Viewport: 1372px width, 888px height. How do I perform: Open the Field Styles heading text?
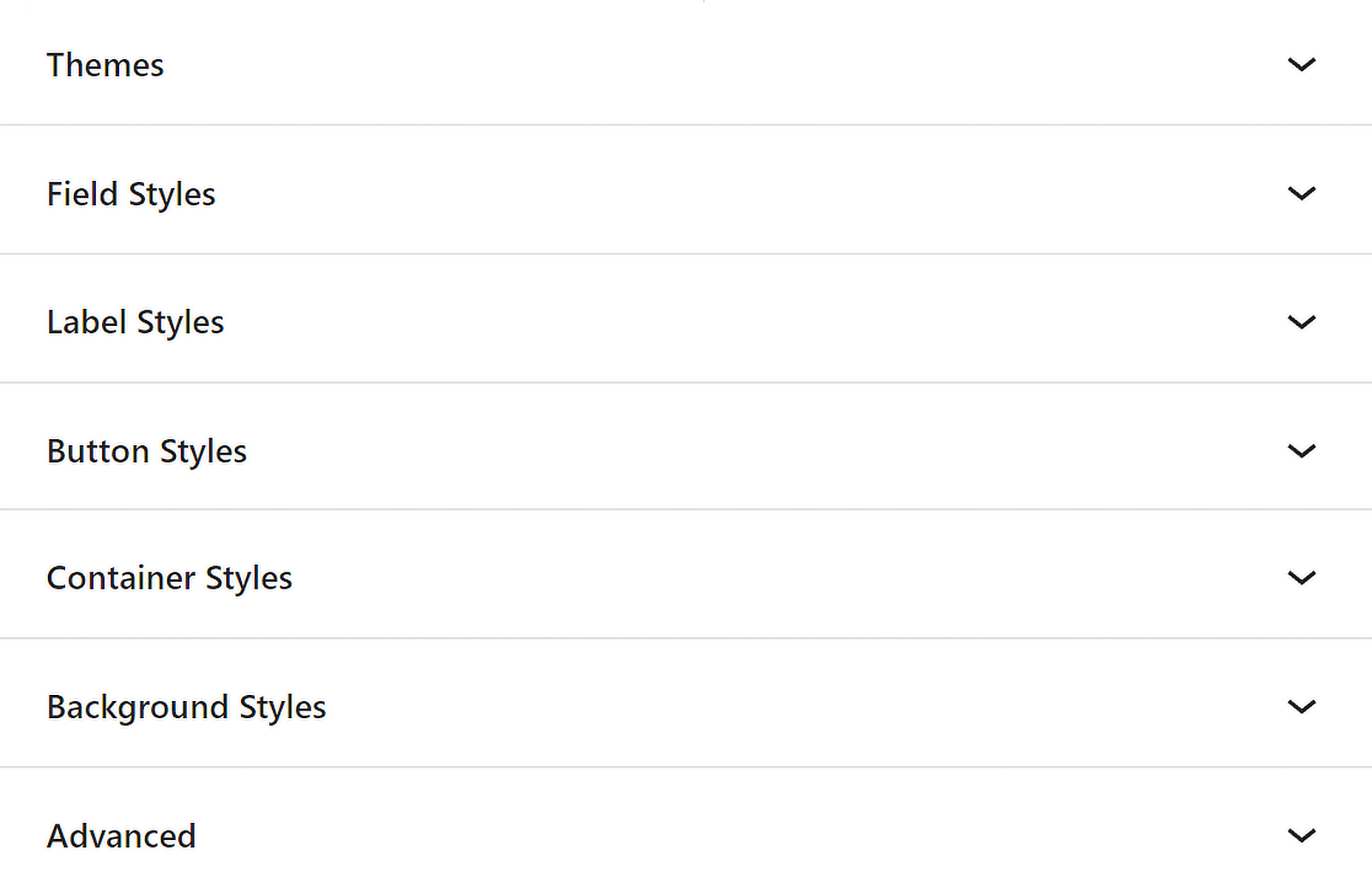[131, 195]
